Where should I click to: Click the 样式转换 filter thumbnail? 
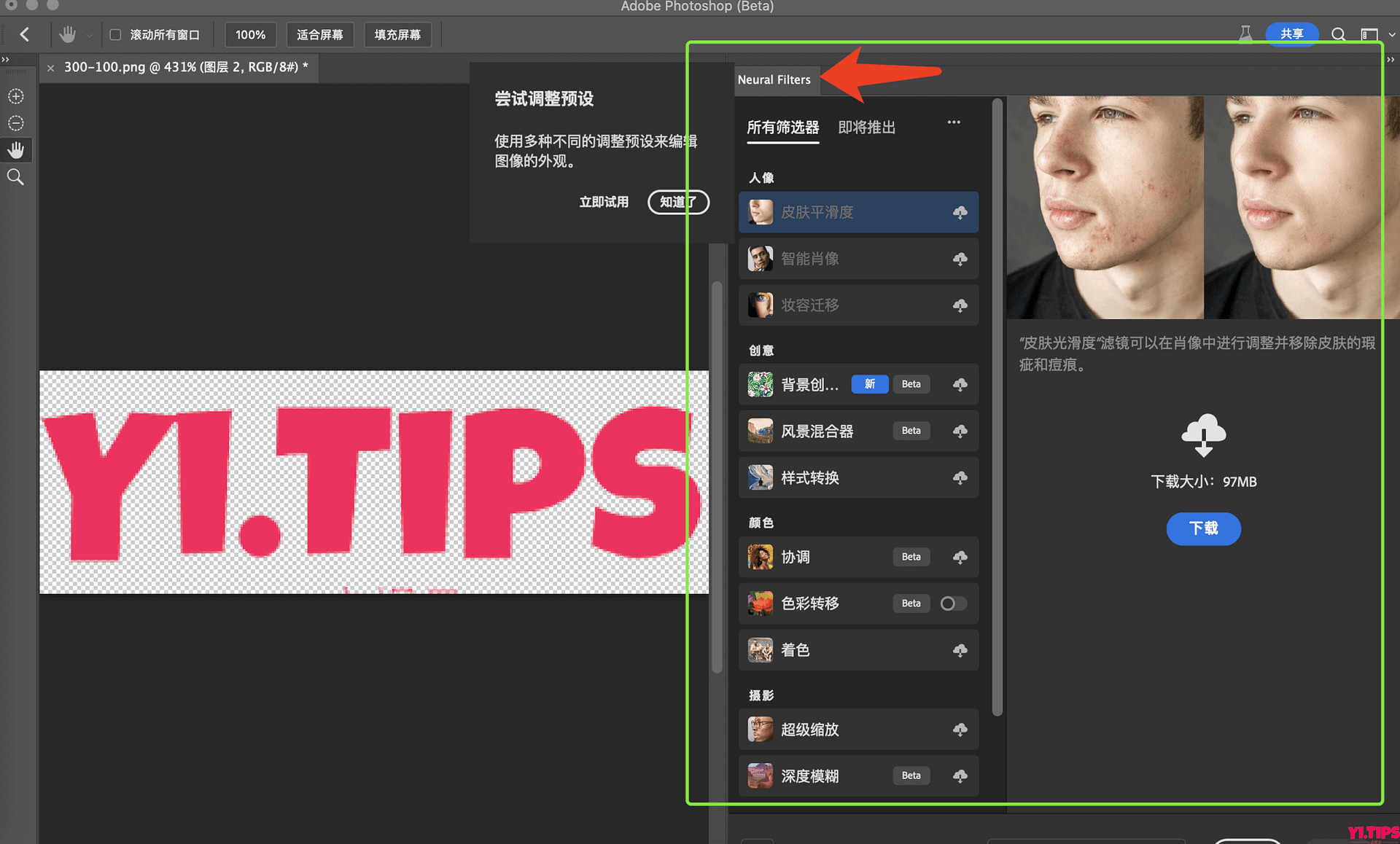[760, 477]
